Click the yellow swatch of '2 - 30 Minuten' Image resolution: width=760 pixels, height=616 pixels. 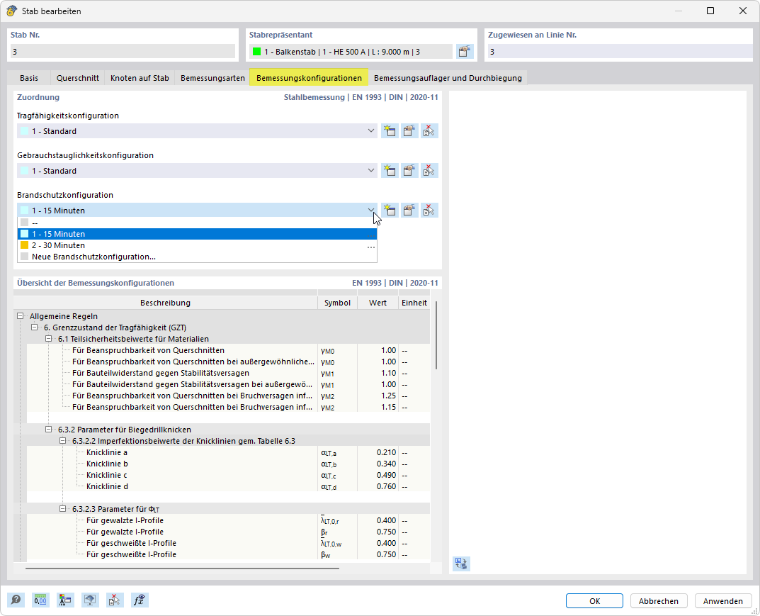point(24,245)
